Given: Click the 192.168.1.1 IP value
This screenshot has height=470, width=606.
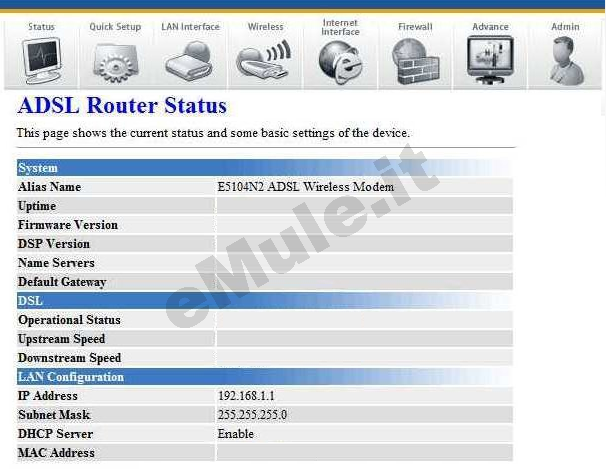Looking at the screenshot, I should click(246, 396).
